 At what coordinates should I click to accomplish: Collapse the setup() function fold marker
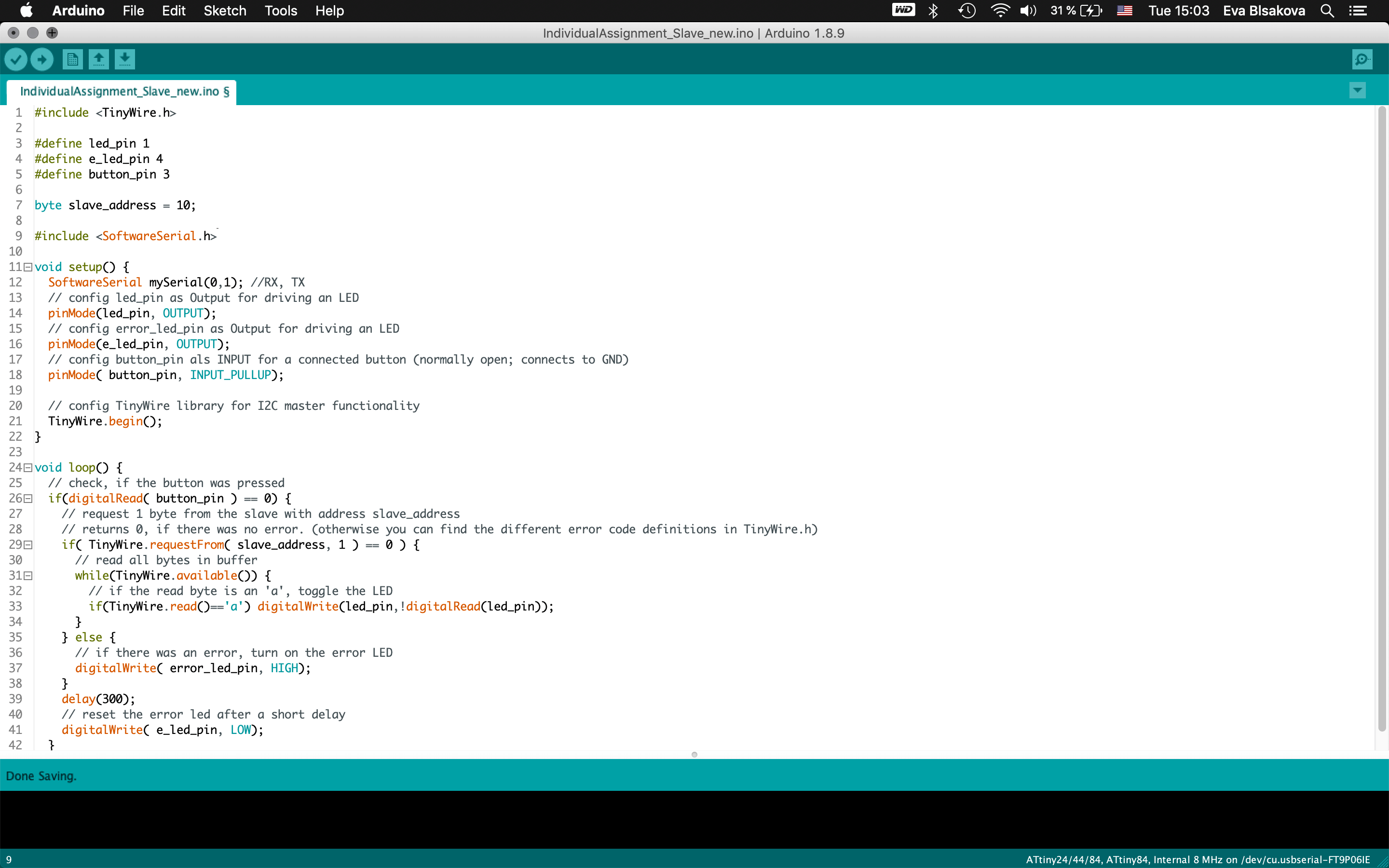pos(27,267)
